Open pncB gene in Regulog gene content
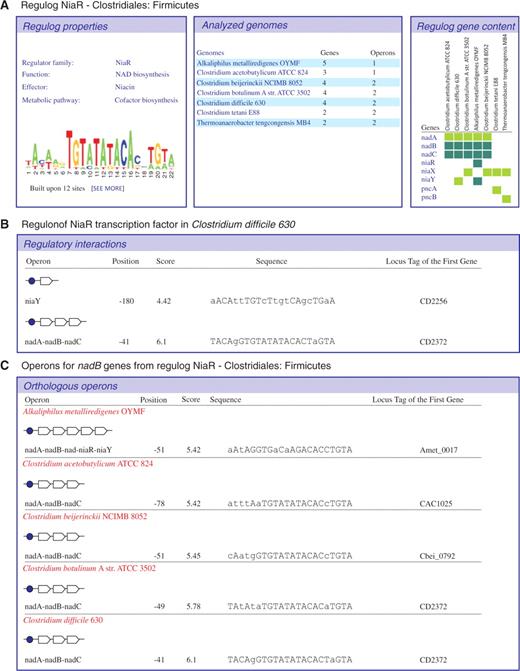Viewport: 520px width, 671px height. (429, 197)
